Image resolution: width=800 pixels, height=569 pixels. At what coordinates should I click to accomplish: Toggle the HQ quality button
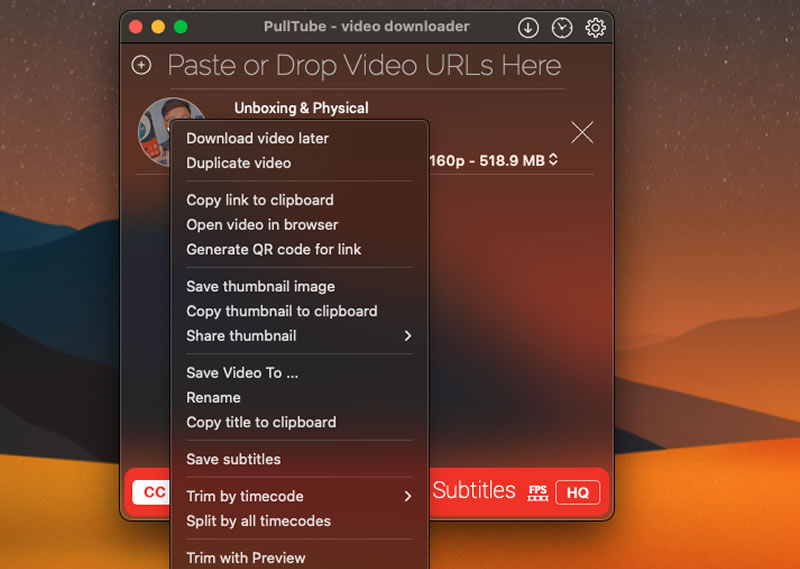[x=578, y=492]
